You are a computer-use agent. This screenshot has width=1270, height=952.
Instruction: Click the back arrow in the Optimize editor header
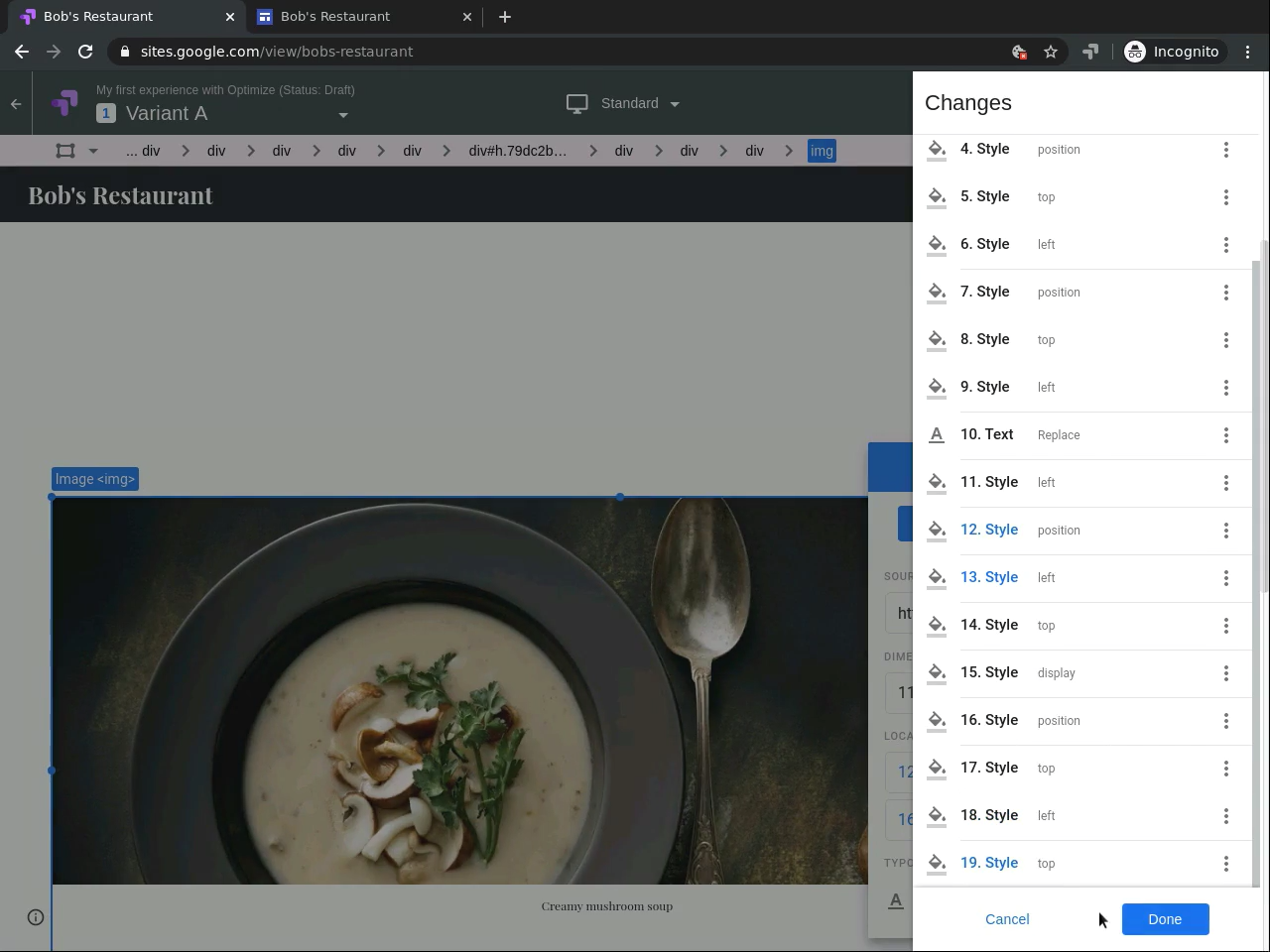(x=16, y=103)
